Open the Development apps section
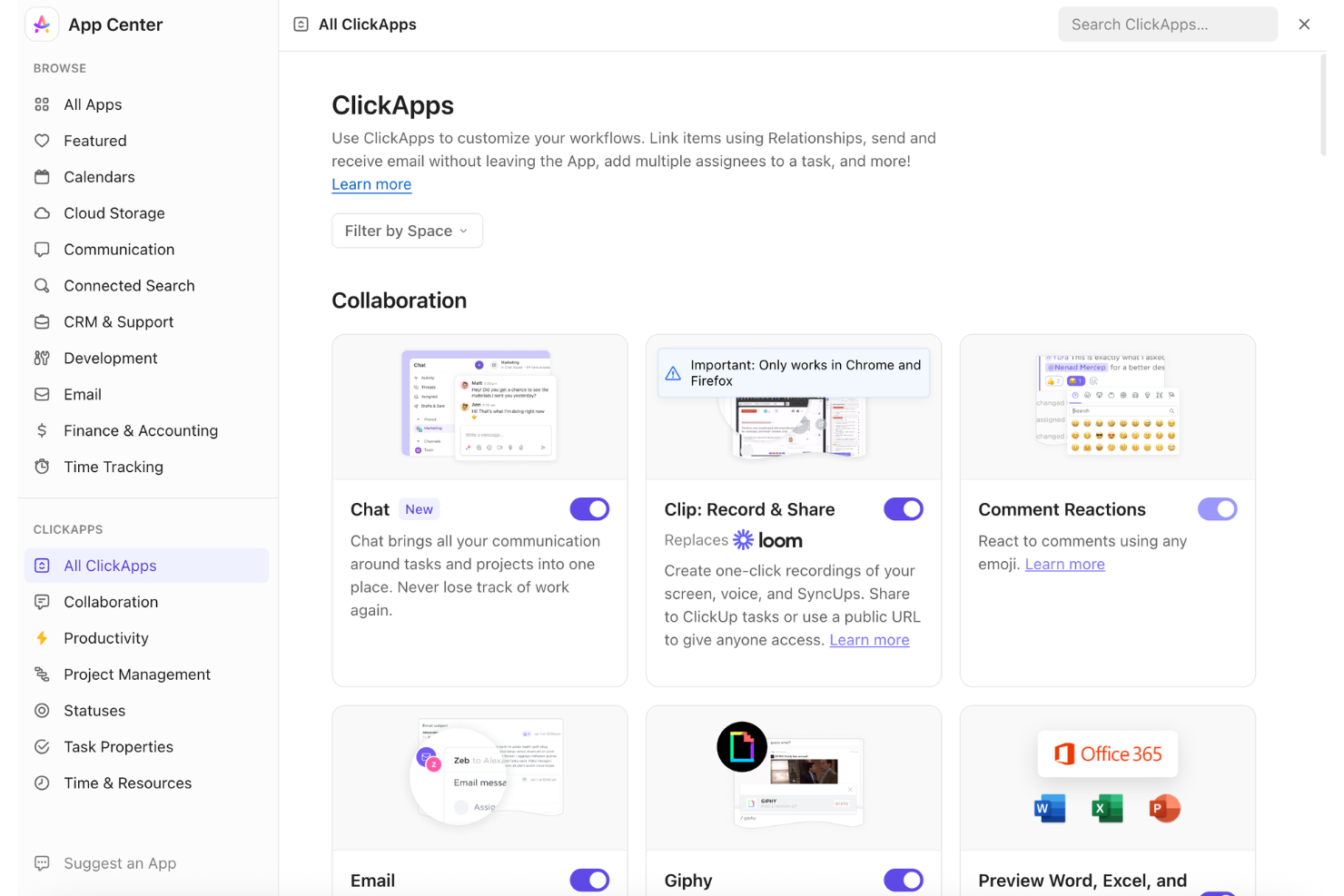The height and width of the screenshot is (896, 1344). tap(110, 358)
